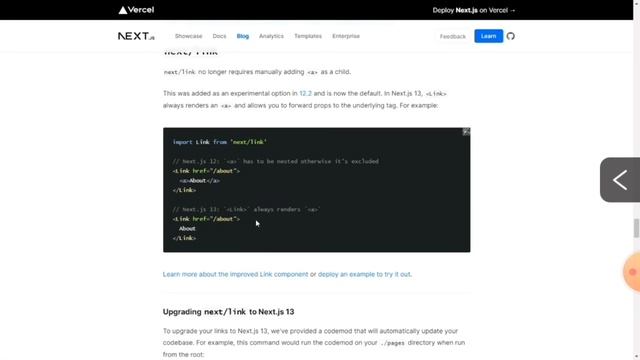Click the blue Learn button
Viewport: 640px width, 360px height.
point(488,36)
